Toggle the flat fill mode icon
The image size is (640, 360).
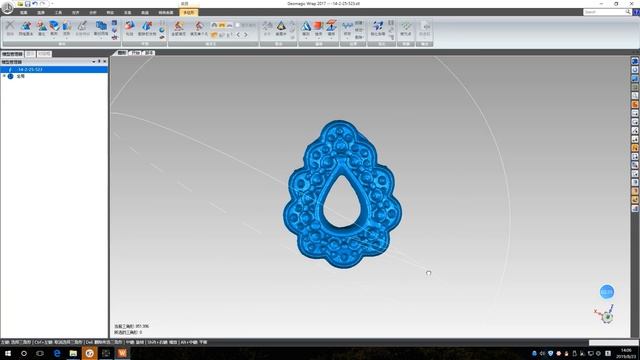tap(230, 25)
